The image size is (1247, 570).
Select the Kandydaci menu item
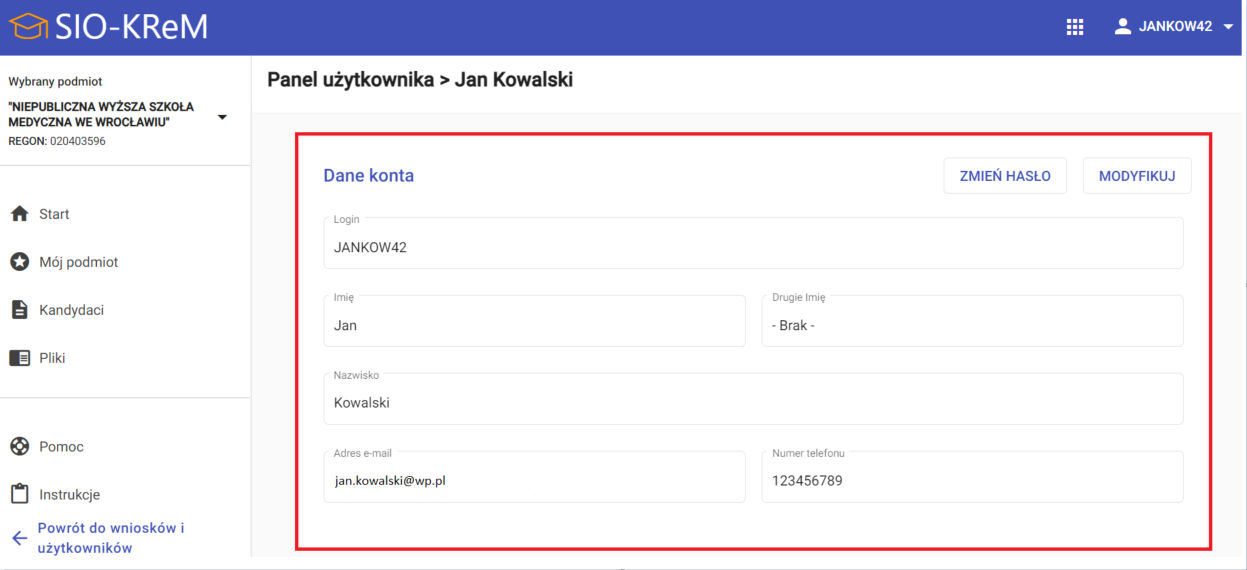[71, 310]
